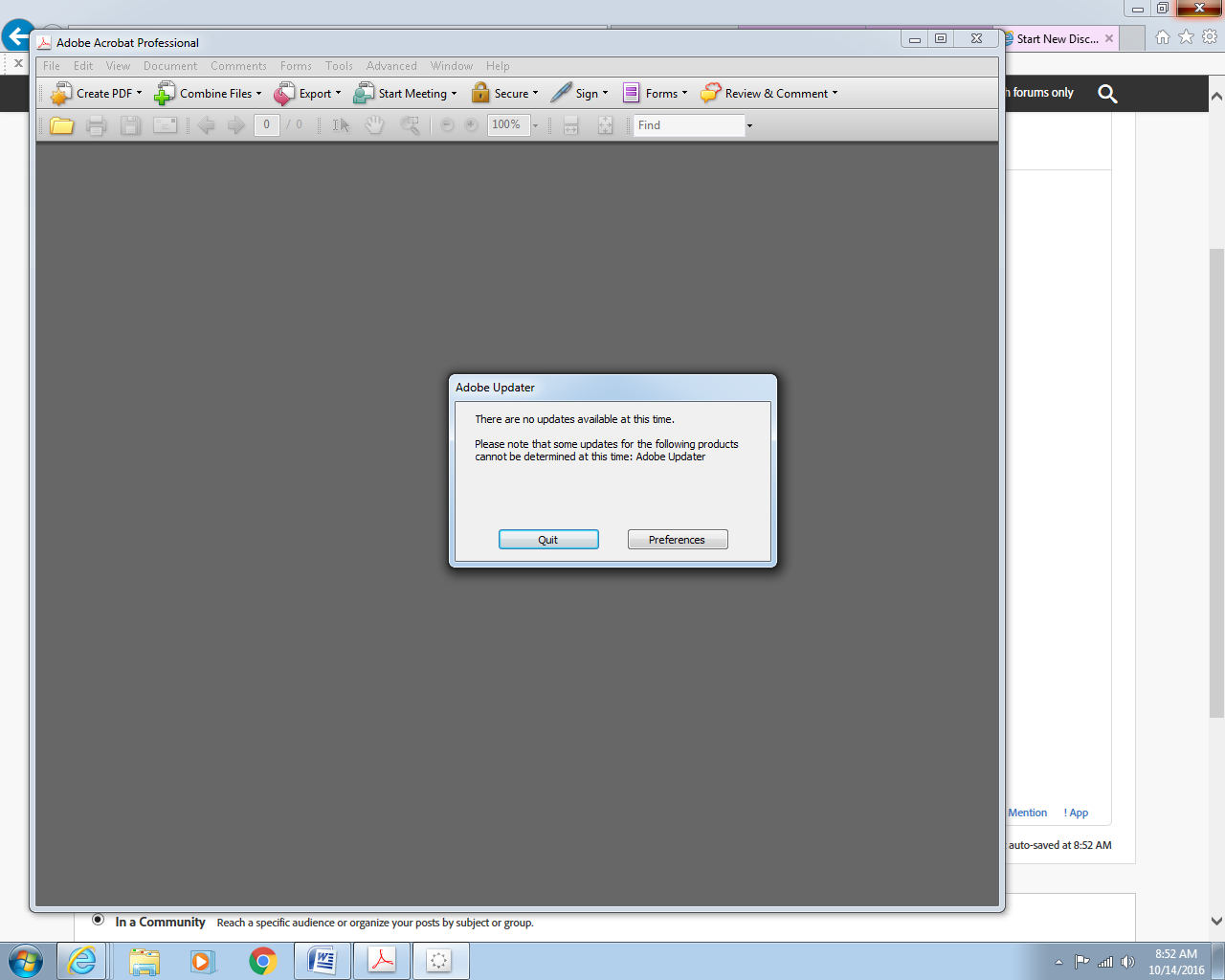1225x980 pixels.
Task: Open the Comments menu
Action: click(x=238, y=66)
